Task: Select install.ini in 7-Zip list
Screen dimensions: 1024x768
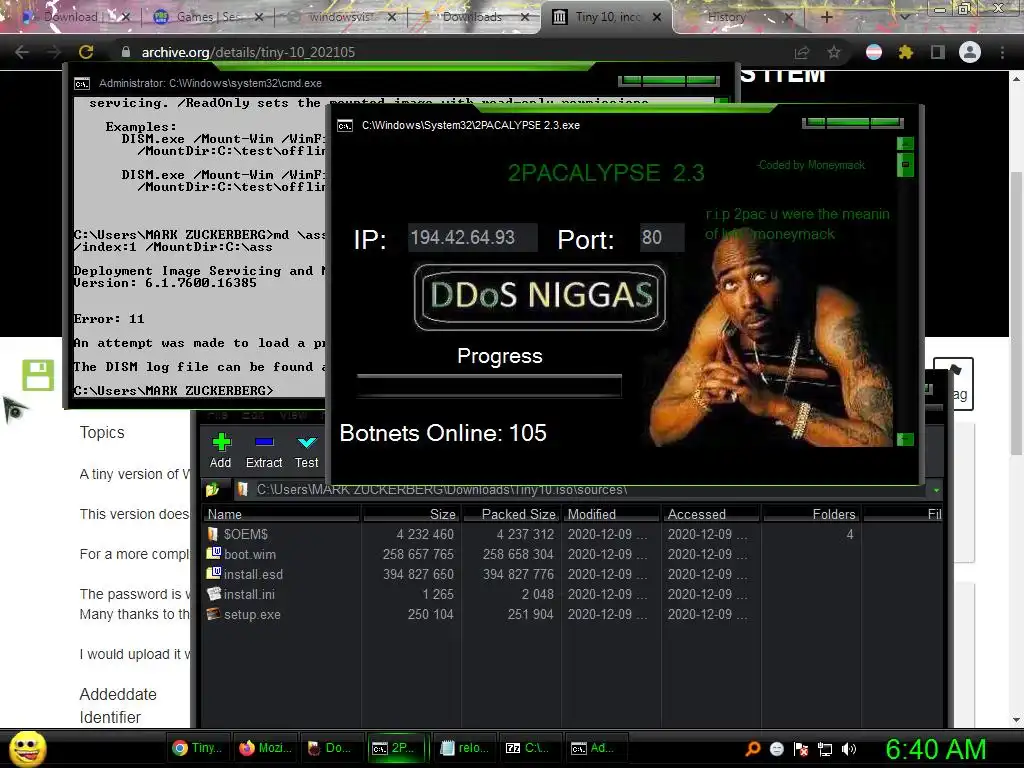Action: [573, 594]
